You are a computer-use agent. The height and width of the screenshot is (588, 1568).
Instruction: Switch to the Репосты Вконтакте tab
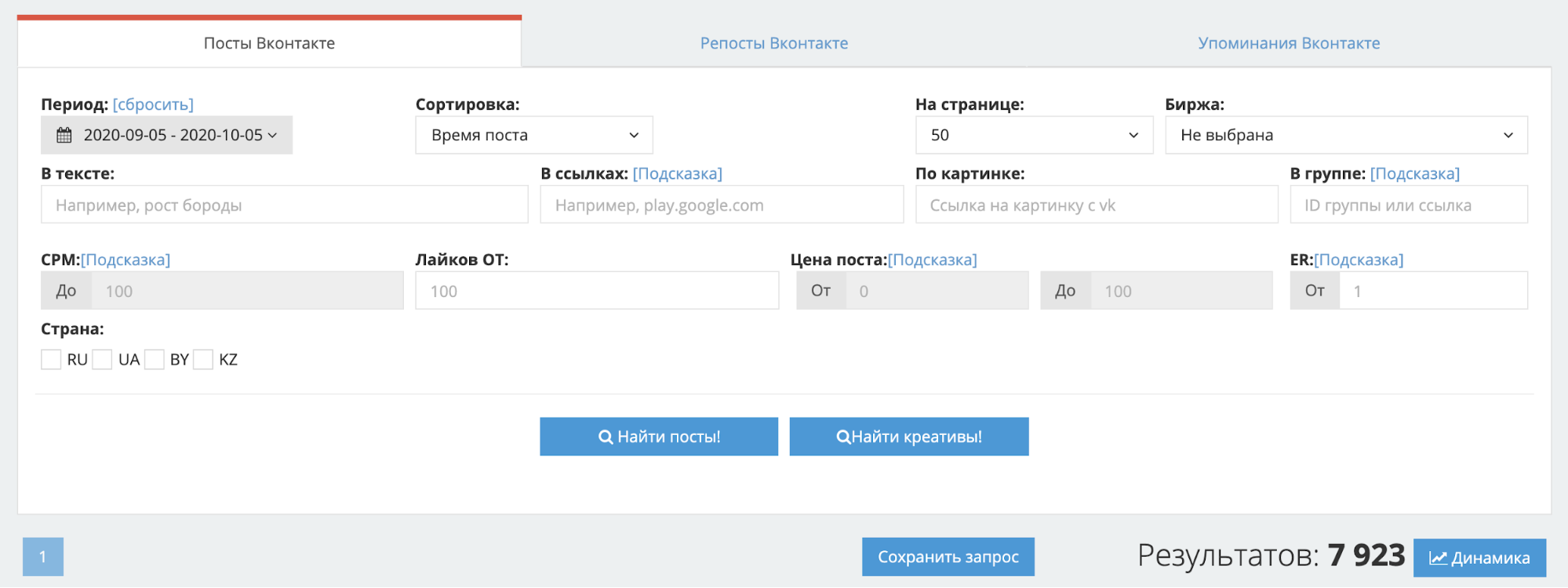(x=774, y=43)
